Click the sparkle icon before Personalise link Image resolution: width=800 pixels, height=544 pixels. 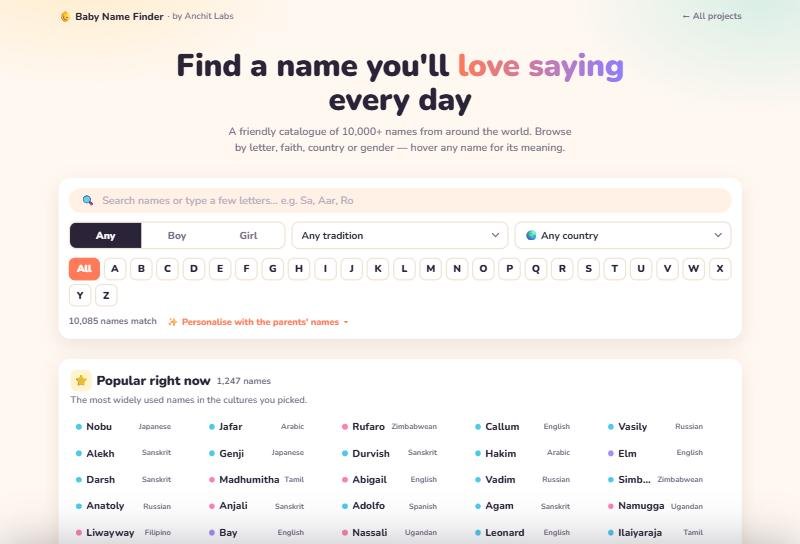point(173,322)
